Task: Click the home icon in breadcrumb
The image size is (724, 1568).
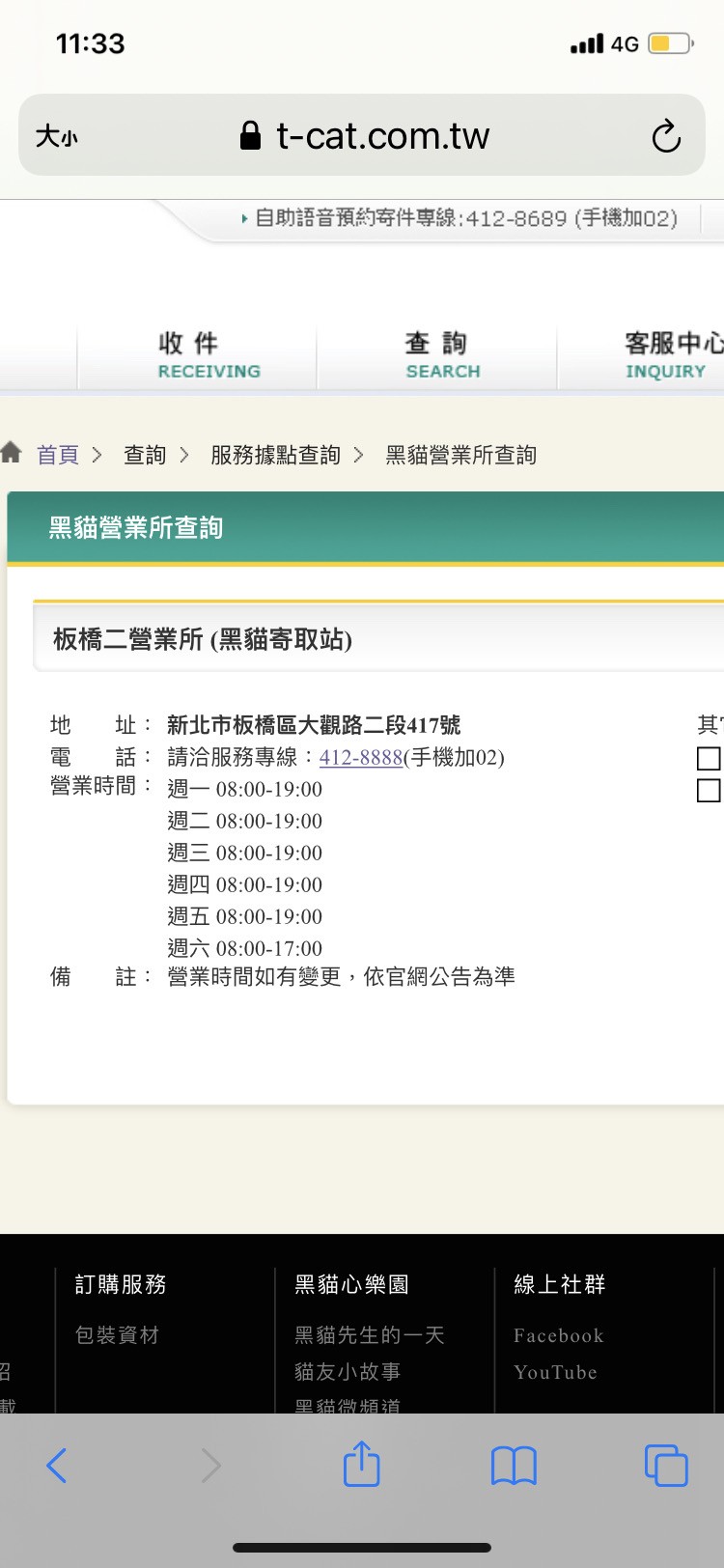Action: 12,452
